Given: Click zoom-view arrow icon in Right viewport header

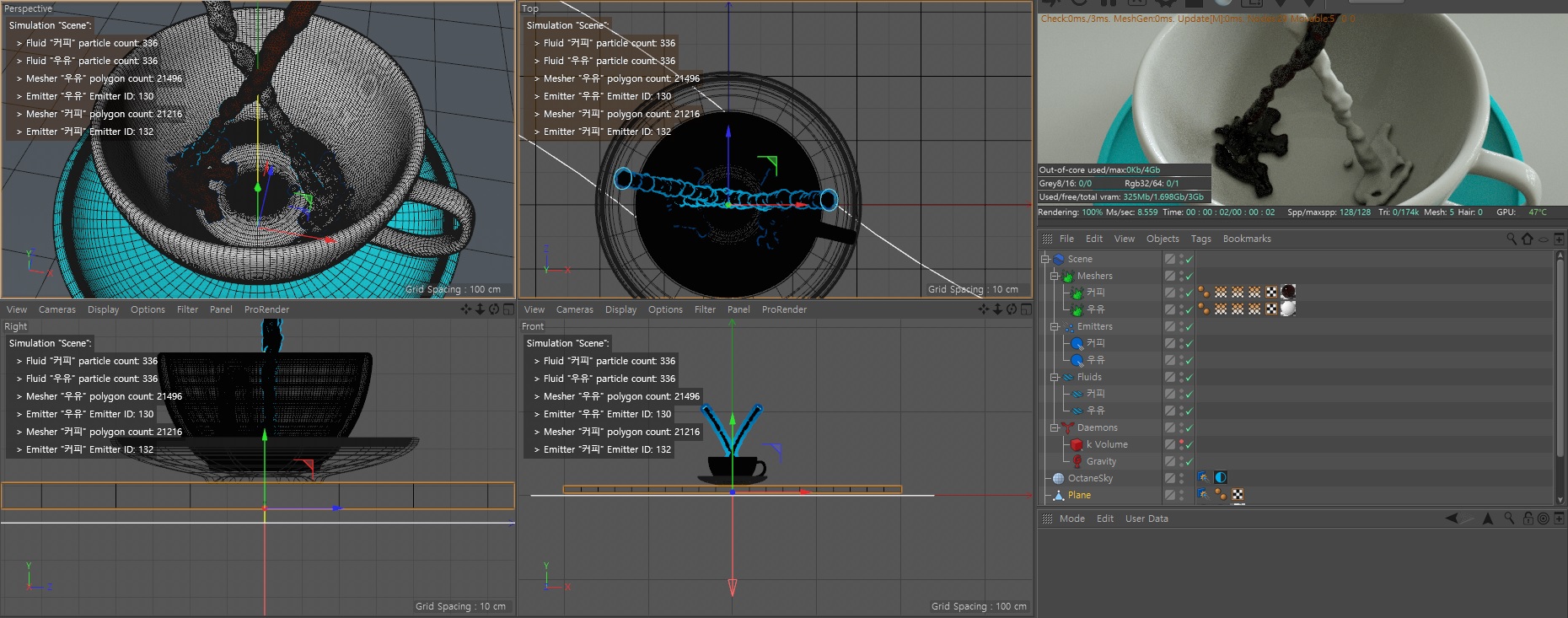Looking at the screenshot, I should (x=480, y=309).
